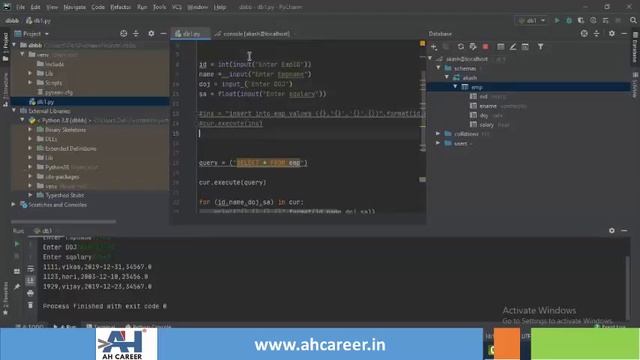640x360 pixels.
Task: Hide the Project panel
Action: (163, 33)
